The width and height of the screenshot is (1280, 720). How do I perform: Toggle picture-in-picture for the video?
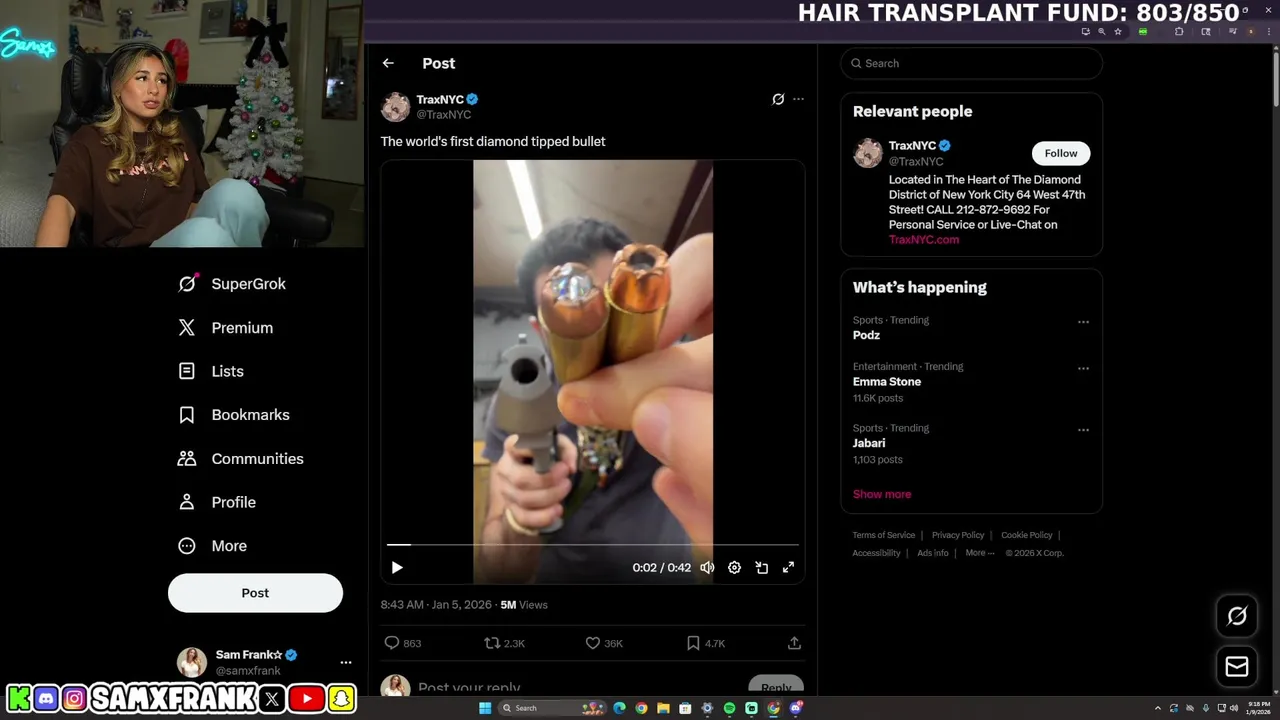click(x=761, y=567)
